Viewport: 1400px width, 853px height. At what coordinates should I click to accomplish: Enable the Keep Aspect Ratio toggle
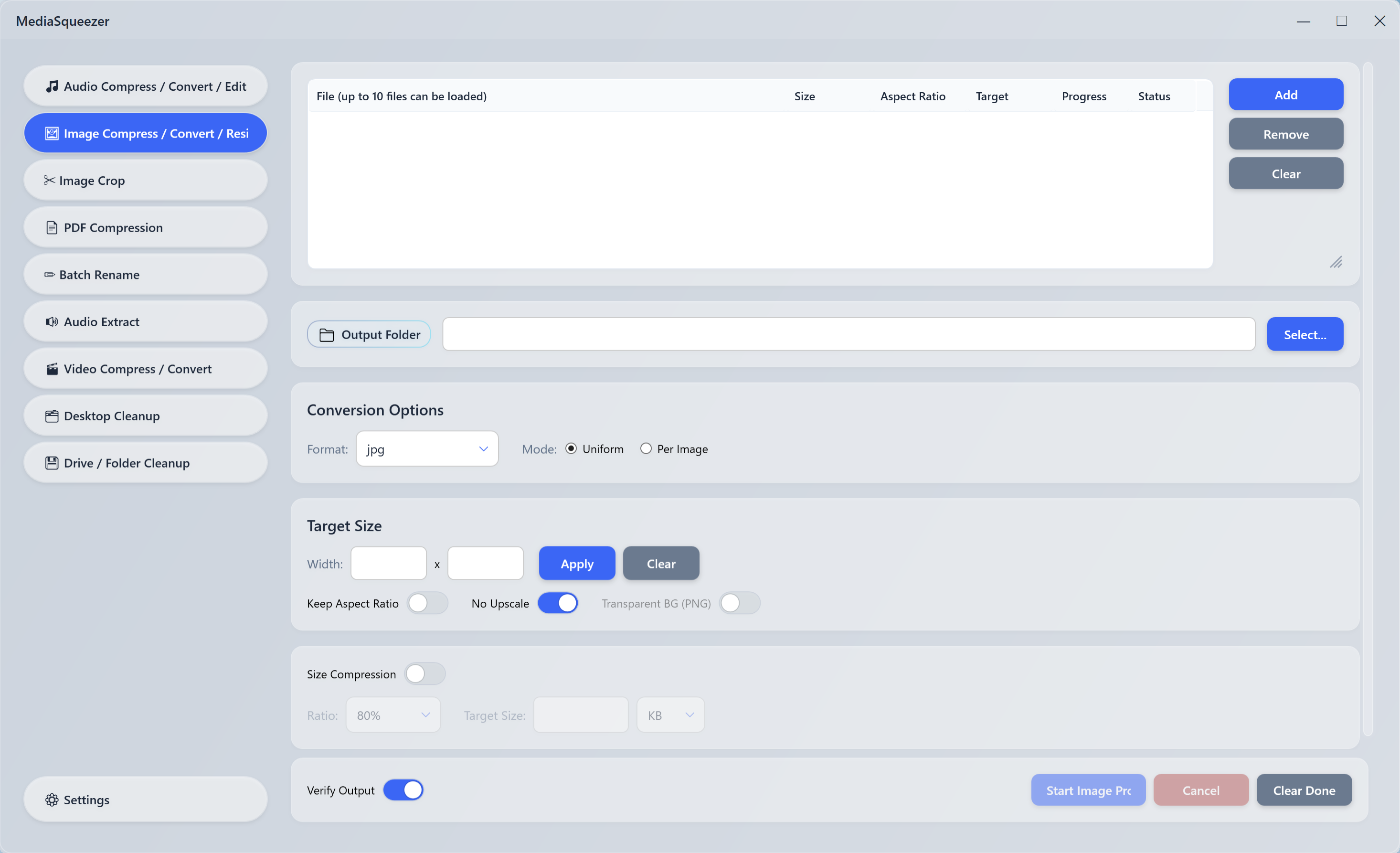coord(427,603)
